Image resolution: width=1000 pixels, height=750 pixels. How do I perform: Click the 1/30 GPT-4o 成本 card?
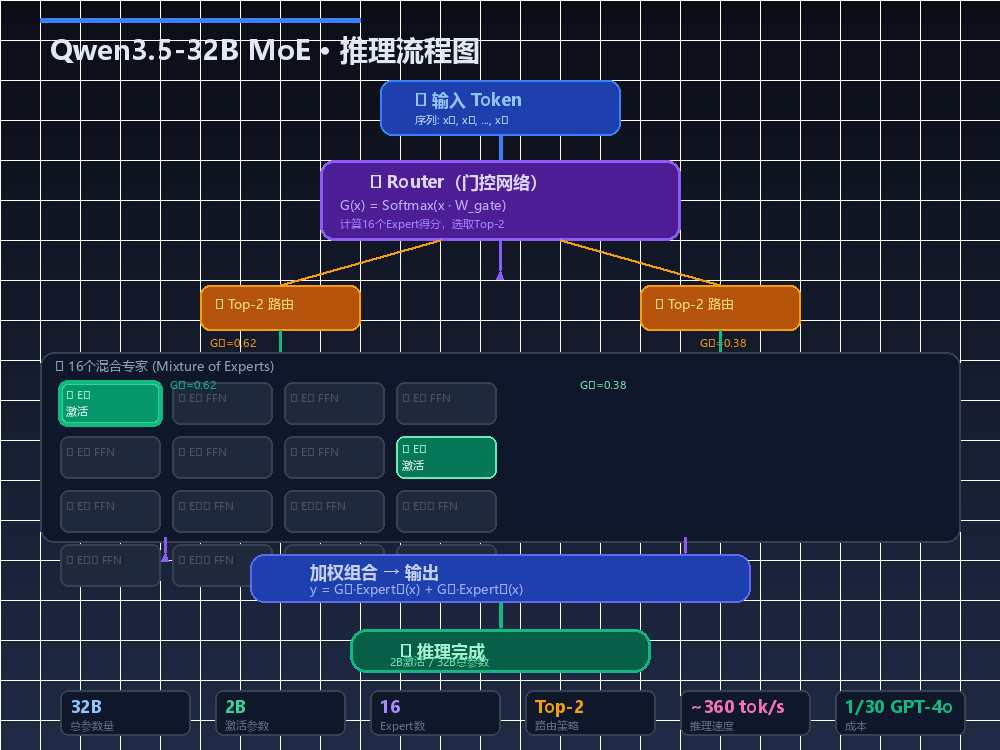[x=900, y=713]
